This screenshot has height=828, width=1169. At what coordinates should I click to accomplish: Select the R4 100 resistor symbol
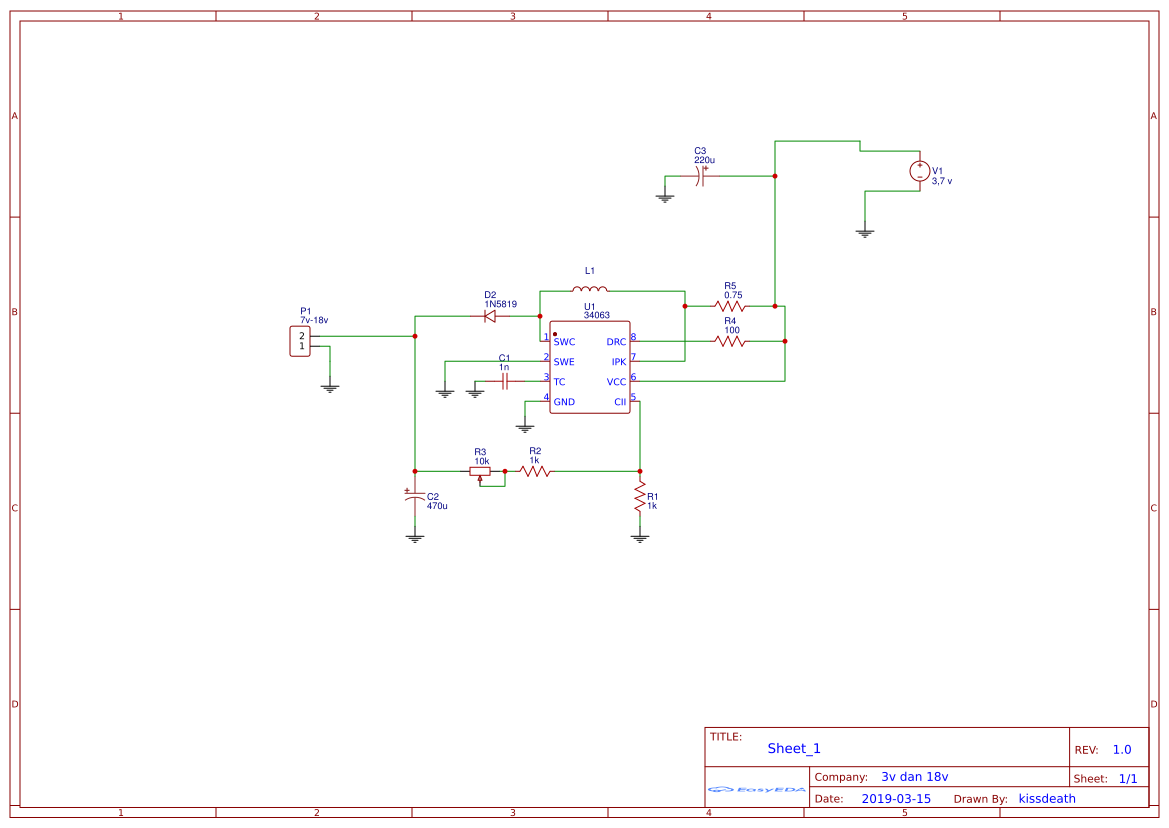pyautogui.click(x=731, y=340)
